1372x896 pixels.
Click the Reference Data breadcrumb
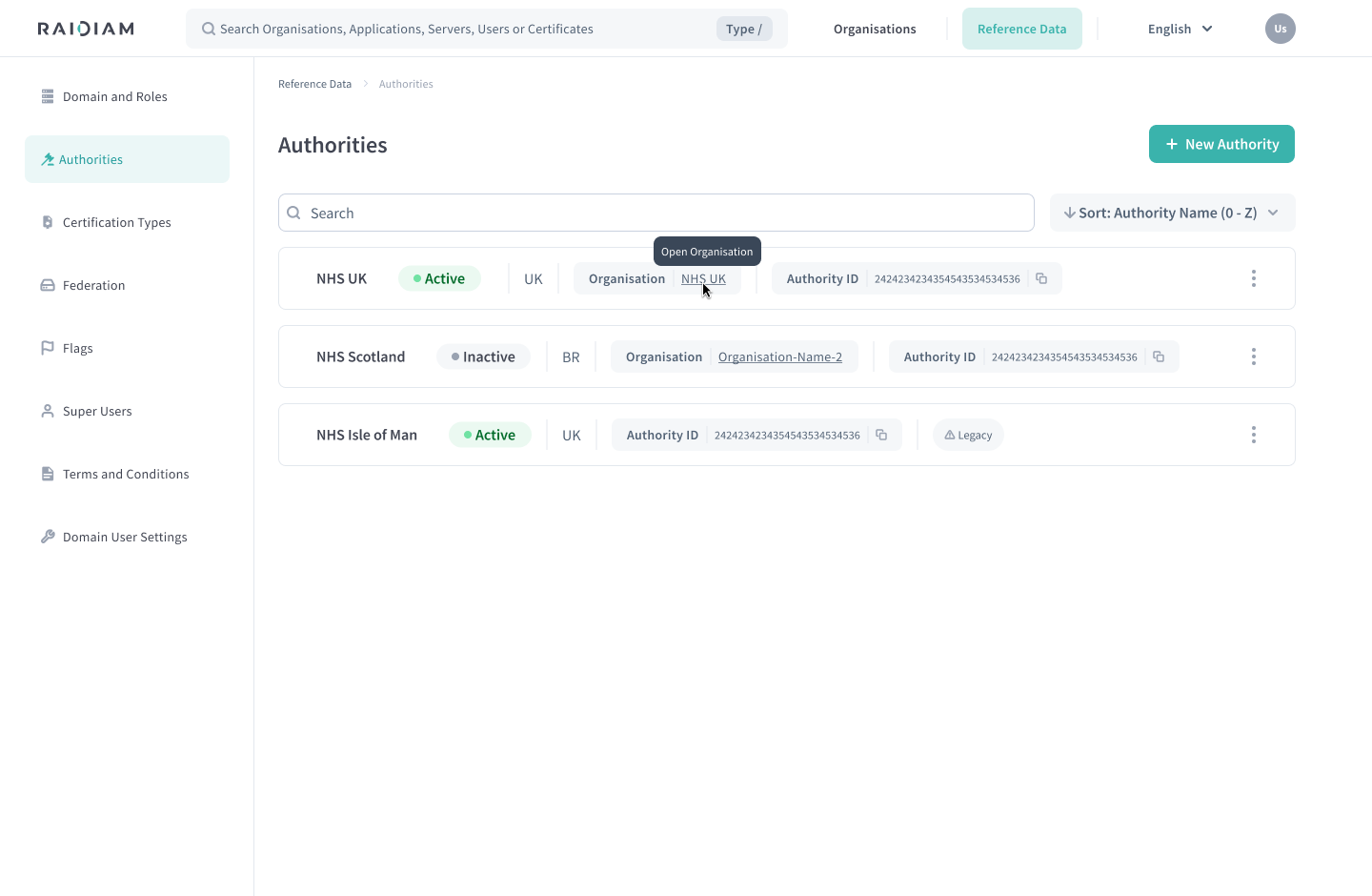(x=314, y=84)
